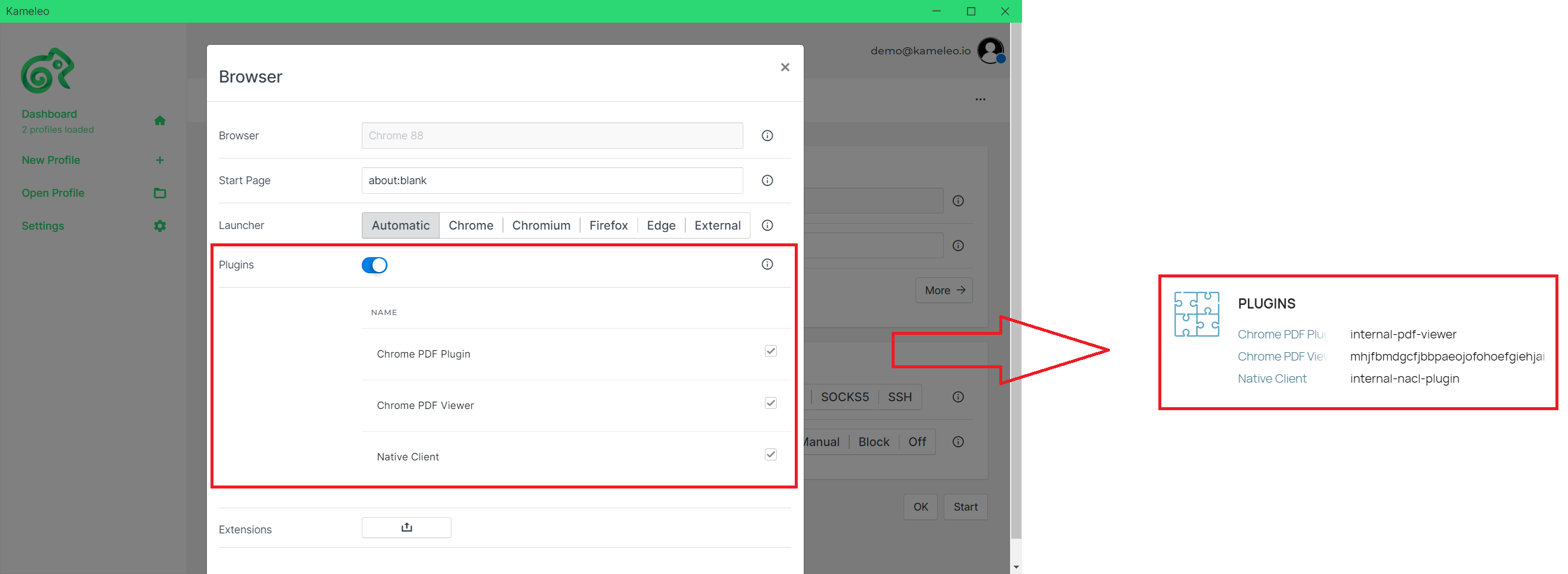Select the Off option
The image size is (1568, 574).
917,442
